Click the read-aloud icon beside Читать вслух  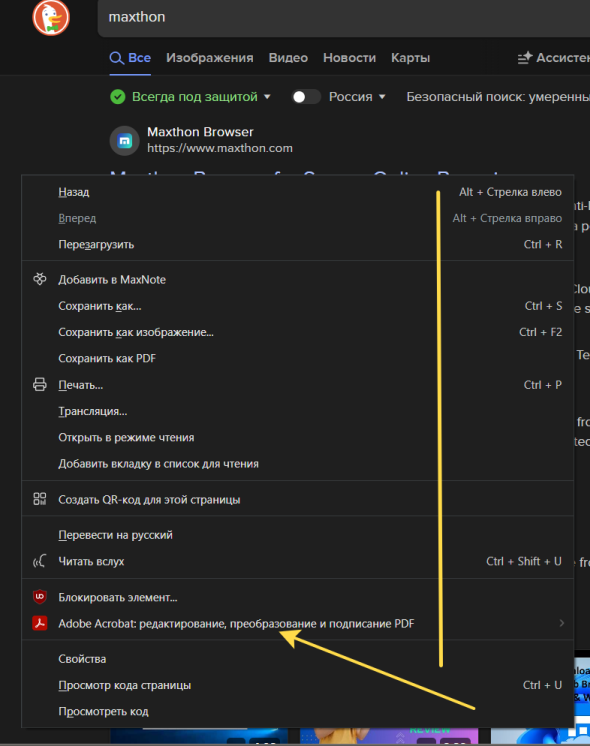coord(40,561)
